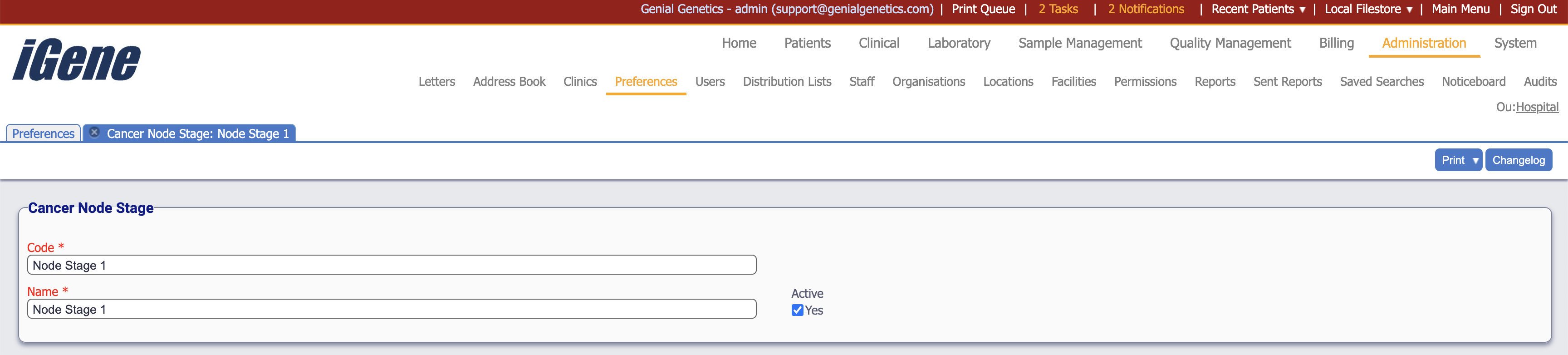Switch to the Preferences tab
This screenshot has height=355, width=1568.
pos(43,133)
